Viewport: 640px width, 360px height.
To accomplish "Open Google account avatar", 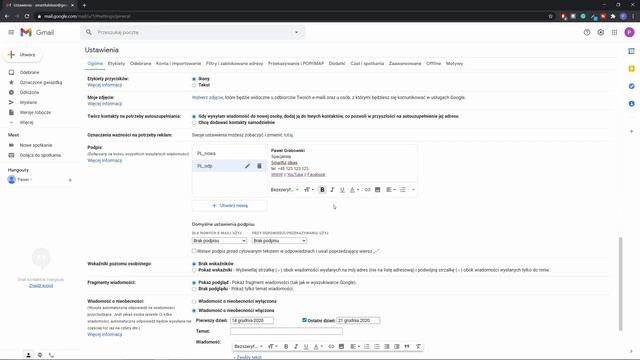I will pyautogui.click(x=629, y=32).
